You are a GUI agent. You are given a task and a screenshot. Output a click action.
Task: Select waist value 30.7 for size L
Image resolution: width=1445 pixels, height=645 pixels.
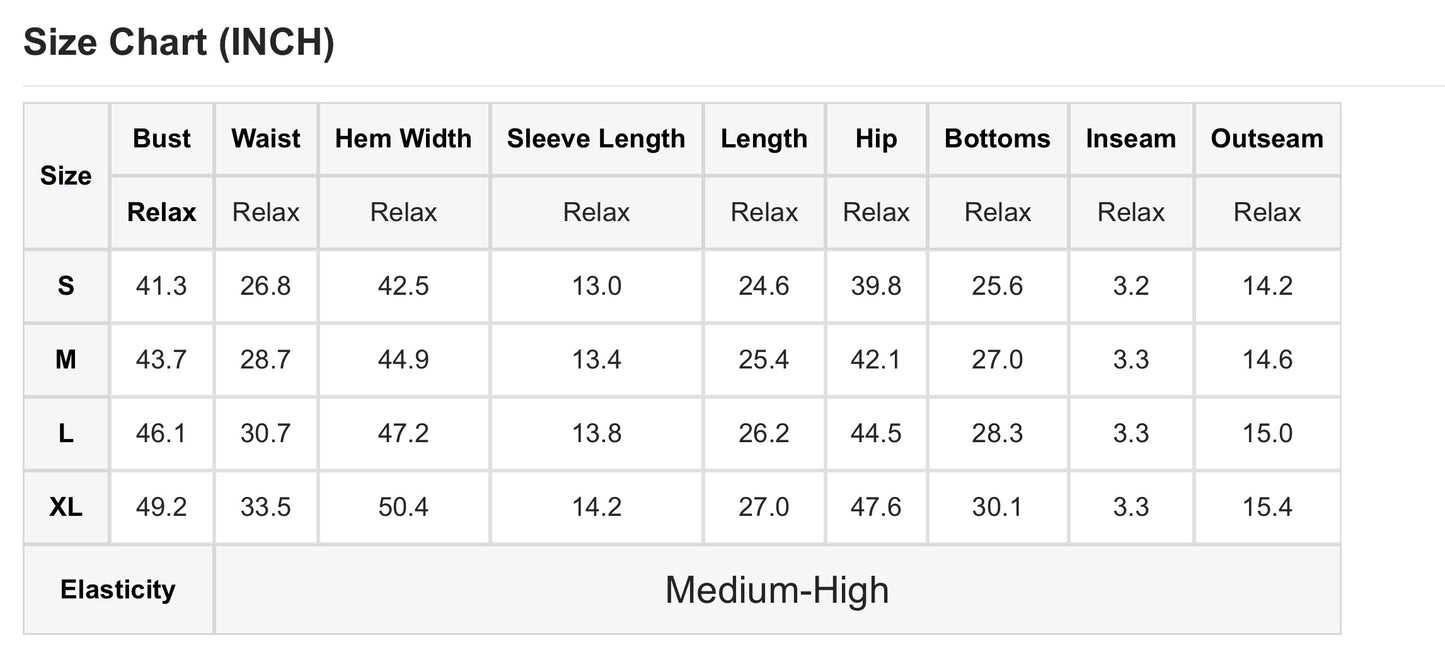click(x=266, y=433)
